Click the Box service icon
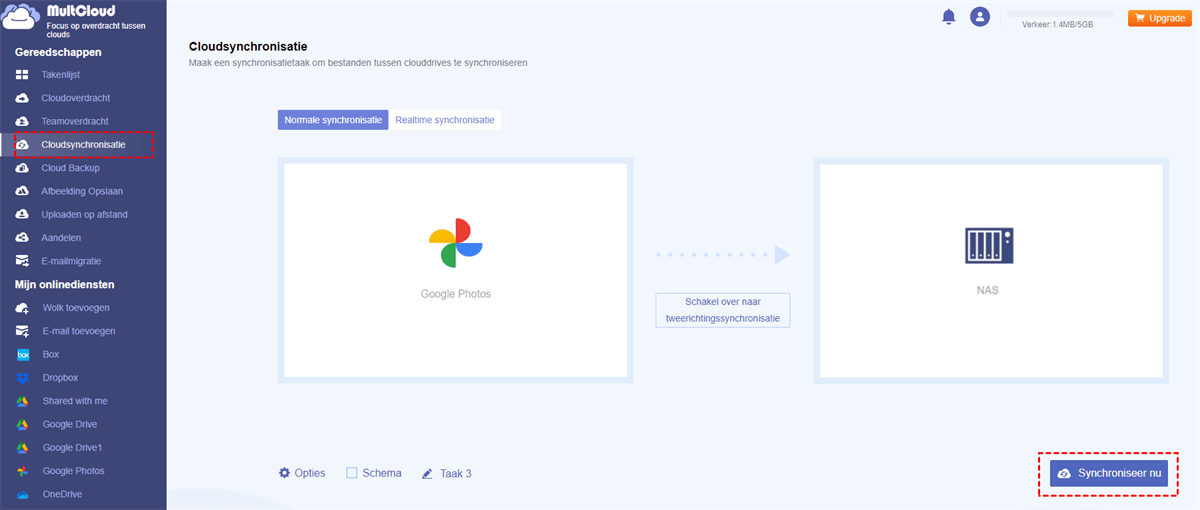This screenshot has height=510, width=1200. click(23, 354)
